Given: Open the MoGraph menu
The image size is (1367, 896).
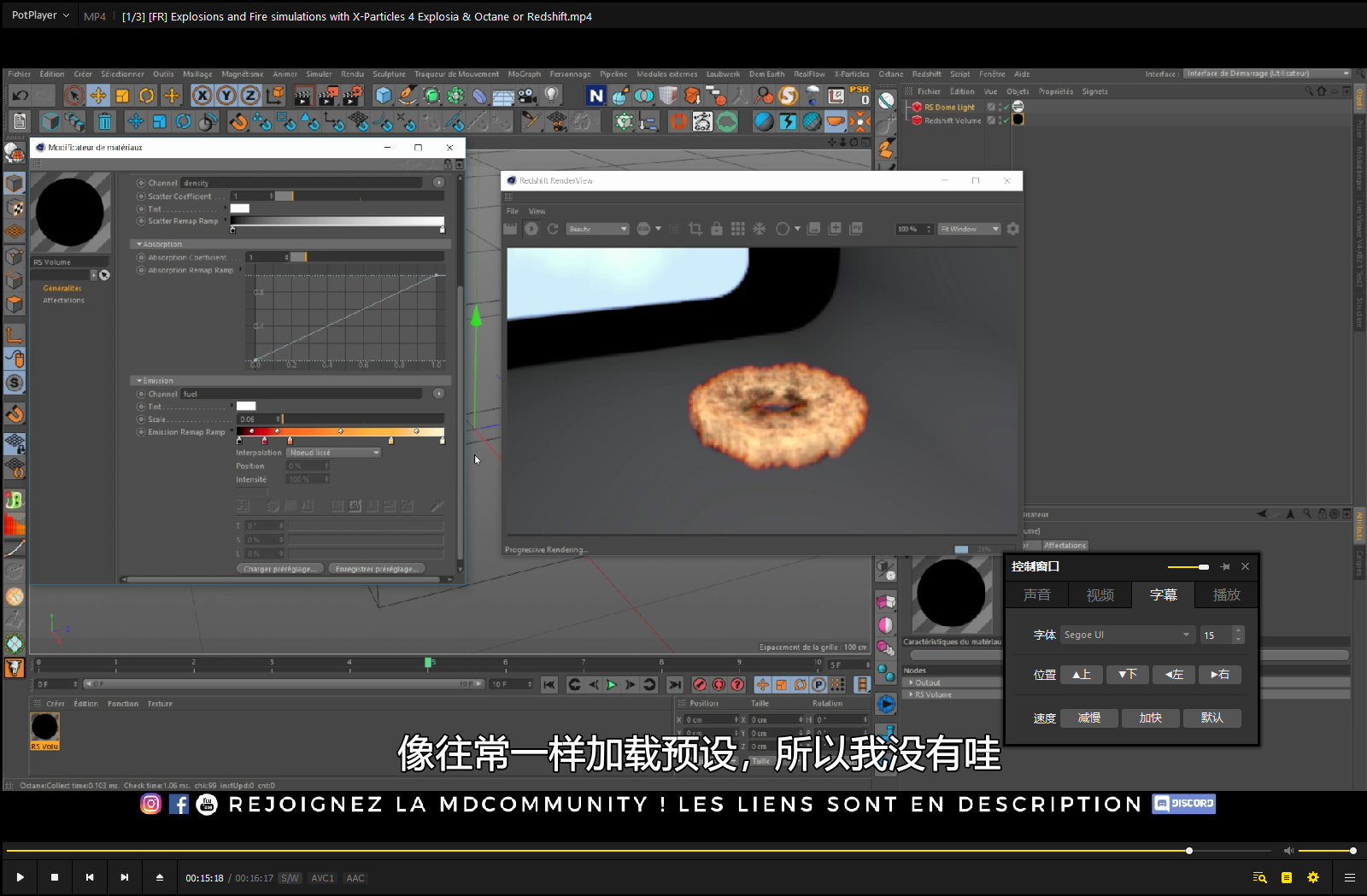Looking at the screenshot, I should point(525,74).
